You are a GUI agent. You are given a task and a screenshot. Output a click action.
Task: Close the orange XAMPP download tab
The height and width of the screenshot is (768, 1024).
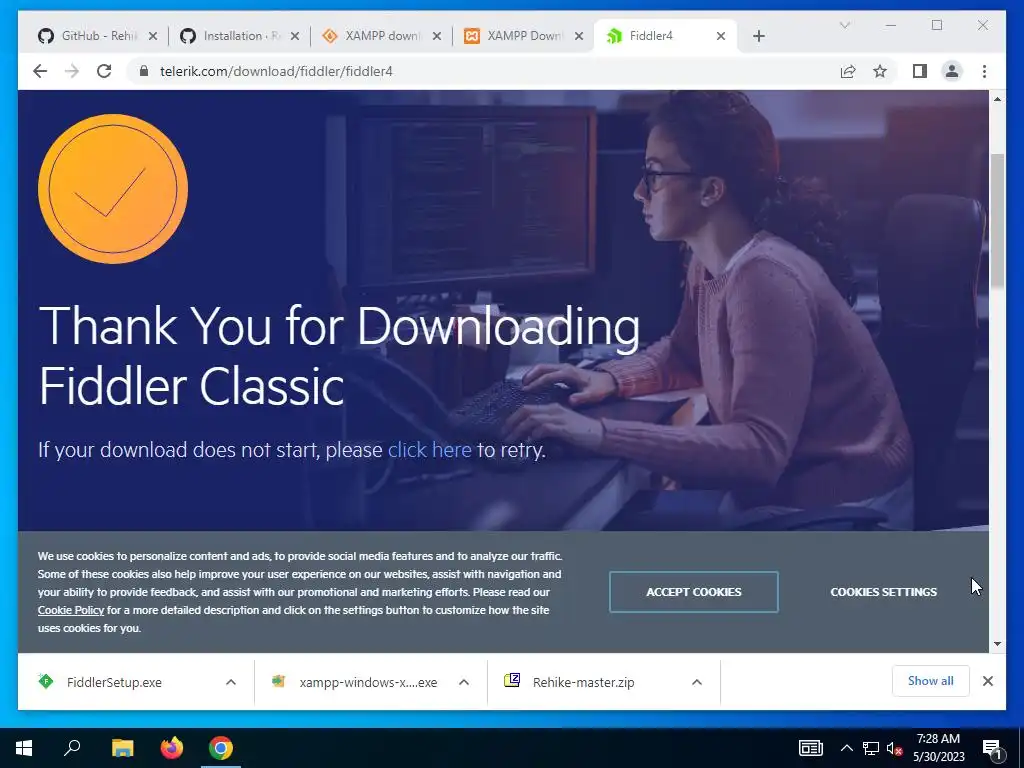[437, 36]
